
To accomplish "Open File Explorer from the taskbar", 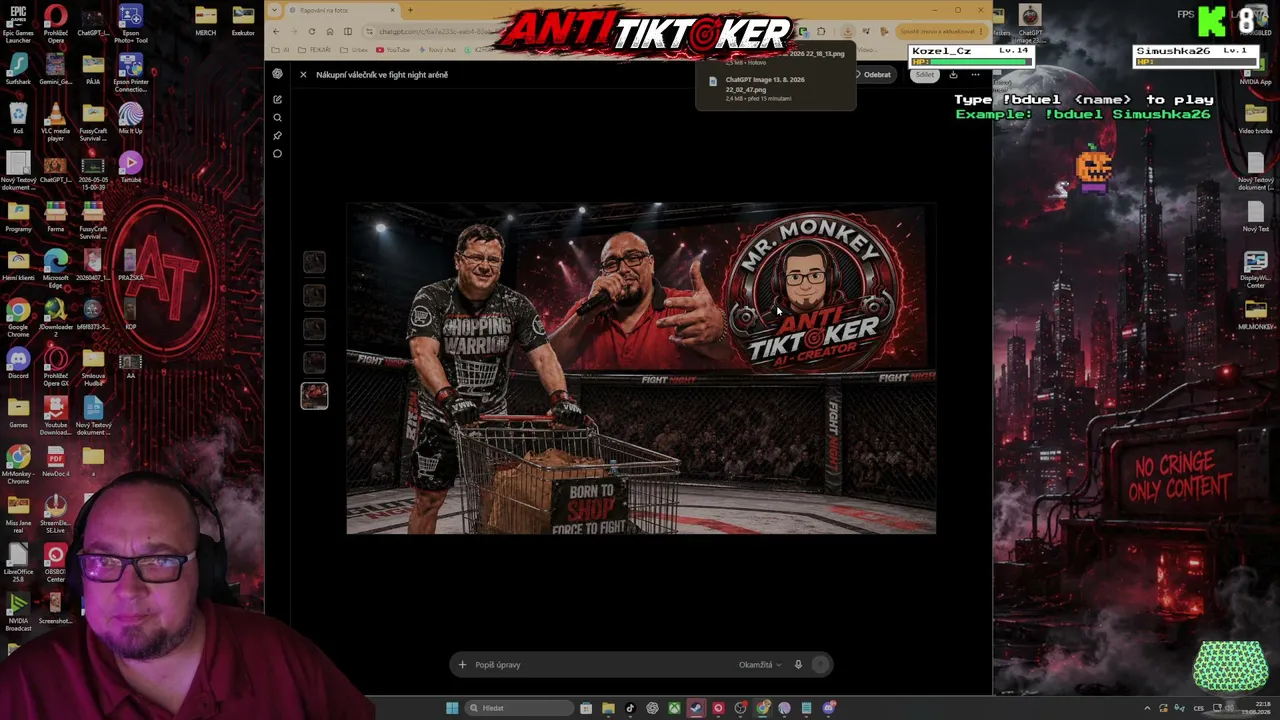I will 608,708.
